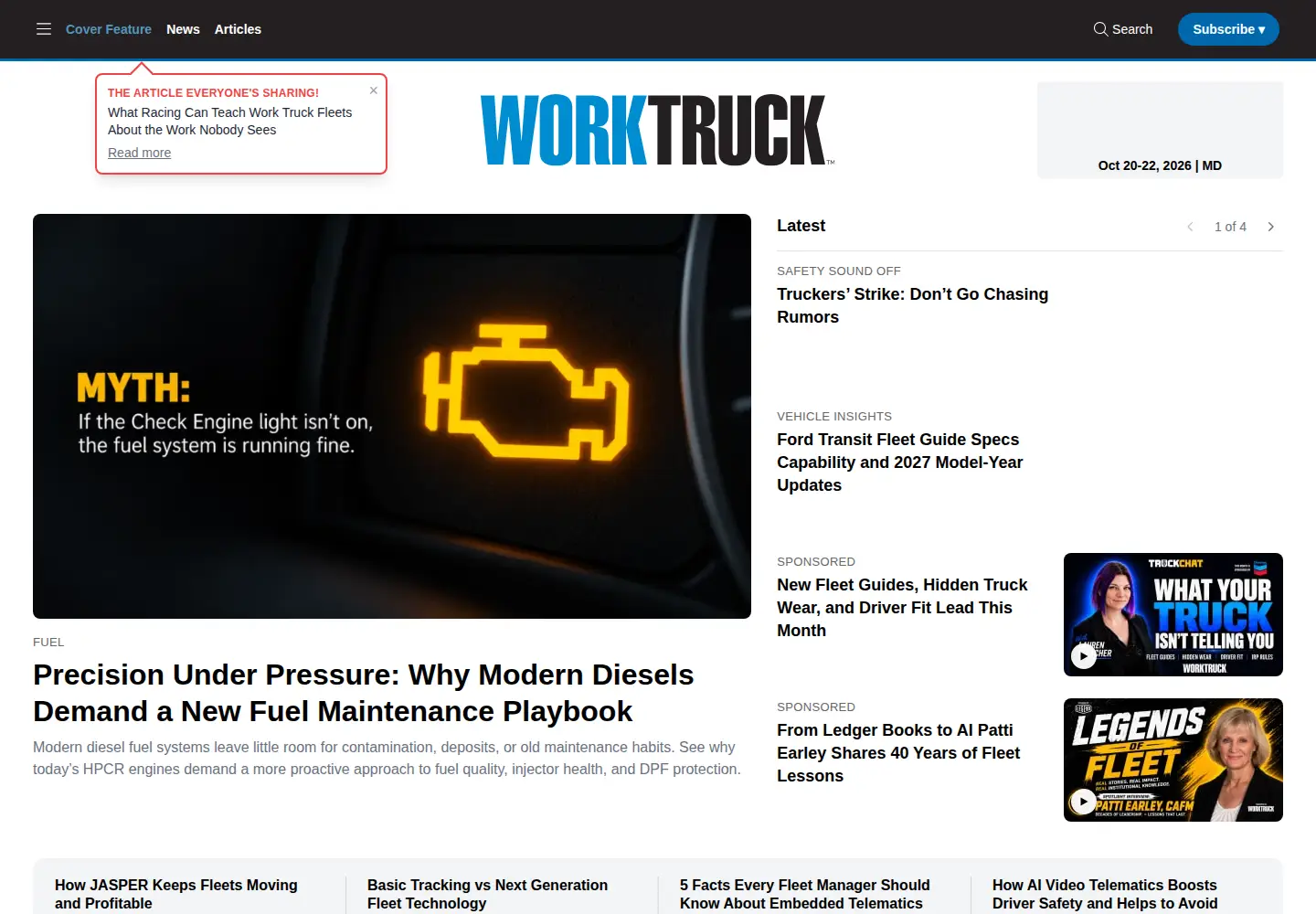Open Basic Tracking vs Next Generation link
Screen dimensions: 1316x914
tap(487, 894)
